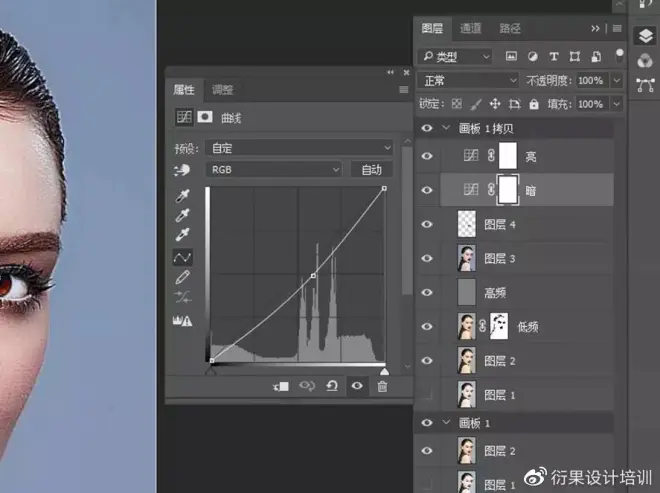Show hidden 图层 1 in 画板 1 拷贝
660x493 pixels.
(x=427, y=394)
